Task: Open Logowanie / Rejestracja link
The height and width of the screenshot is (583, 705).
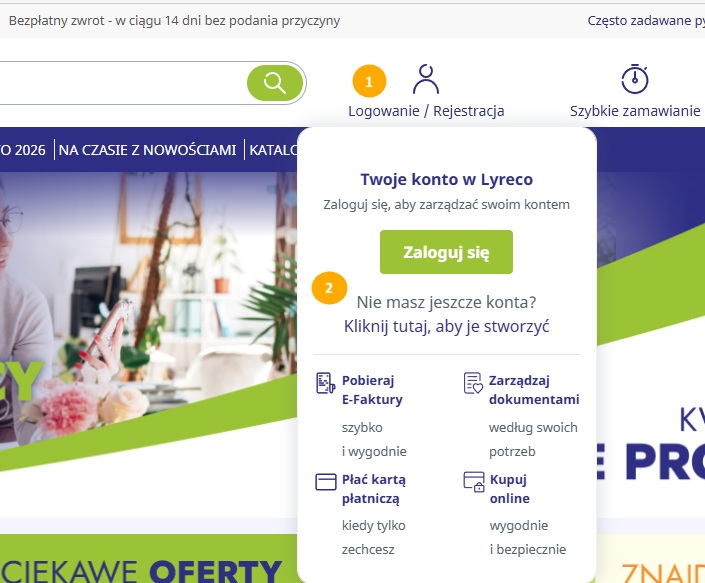Action: (x=426, y=111)
